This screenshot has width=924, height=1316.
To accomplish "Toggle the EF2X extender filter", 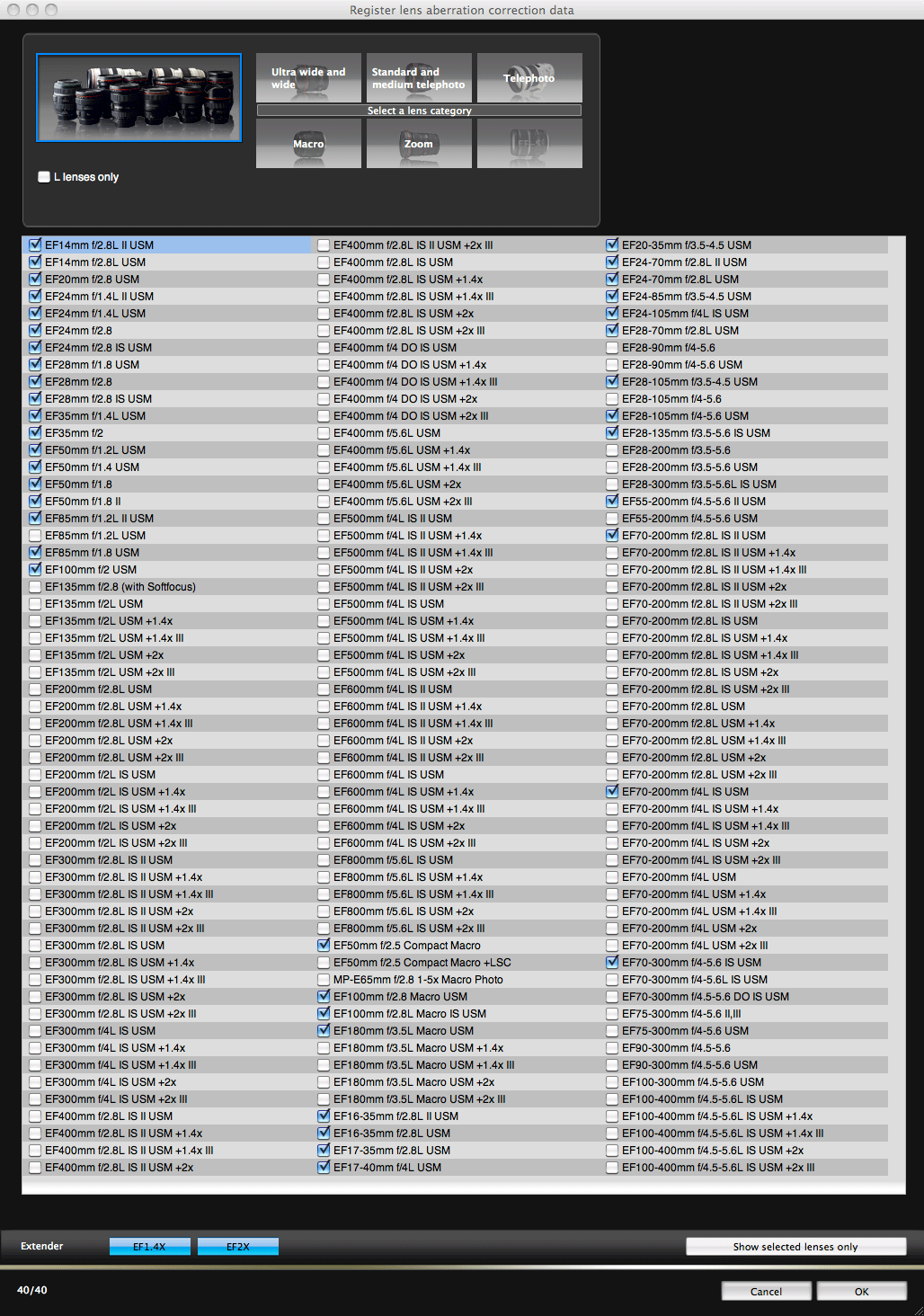I will 238,1247.
